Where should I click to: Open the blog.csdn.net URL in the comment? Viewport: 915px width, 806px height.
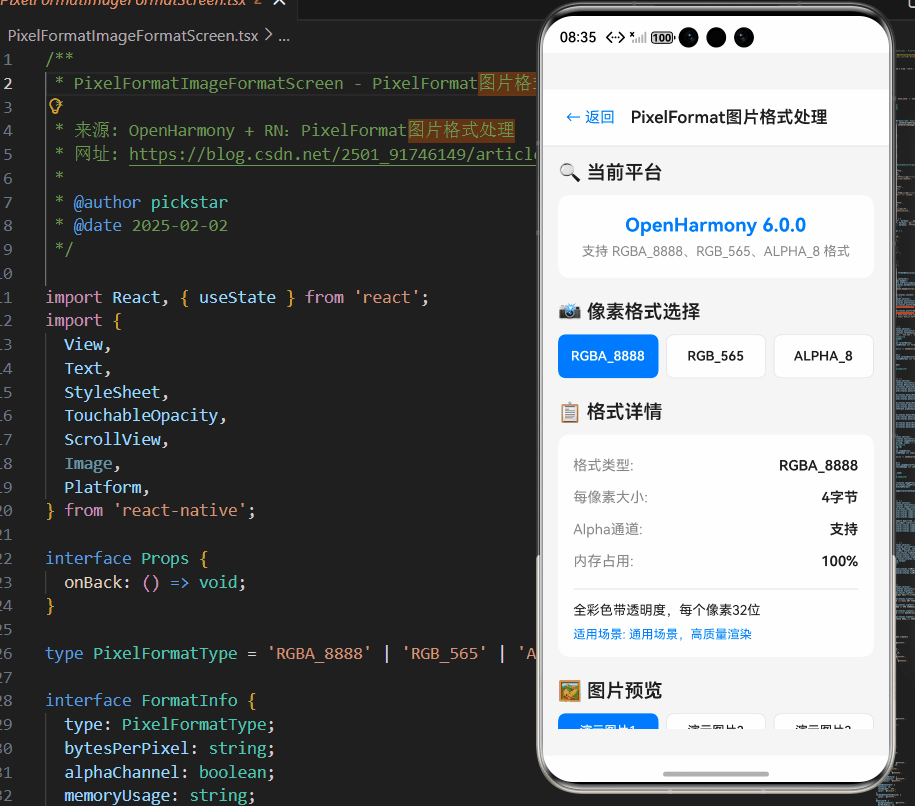click(332, 154)
